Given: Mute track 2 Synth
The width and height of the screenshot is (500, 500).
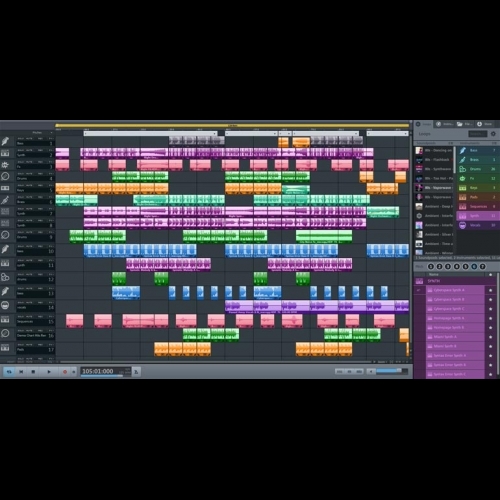Looking at the screenshot, I should point(29,150).
